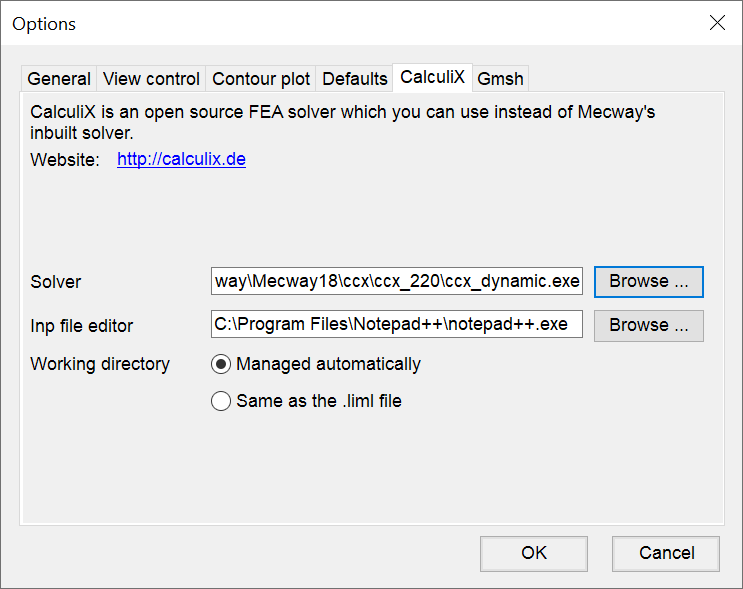This screenshot has height=589, width=743.
Task: Open the View control tab
Action: 151,79
